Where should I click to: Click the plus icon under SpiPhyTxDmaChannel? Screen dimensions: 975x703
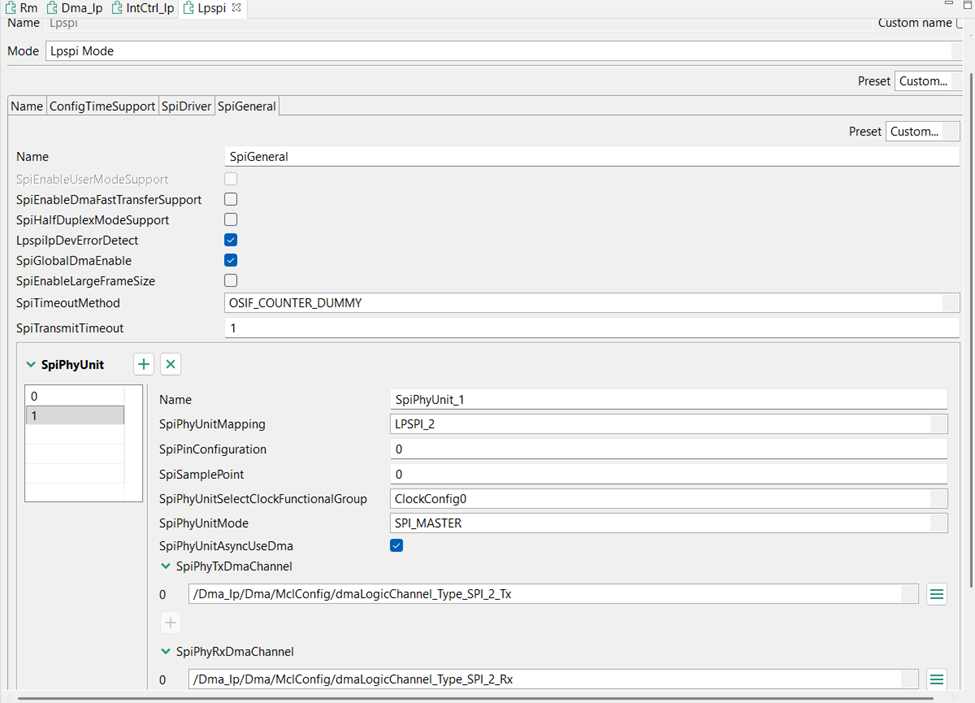coord(170,622)
